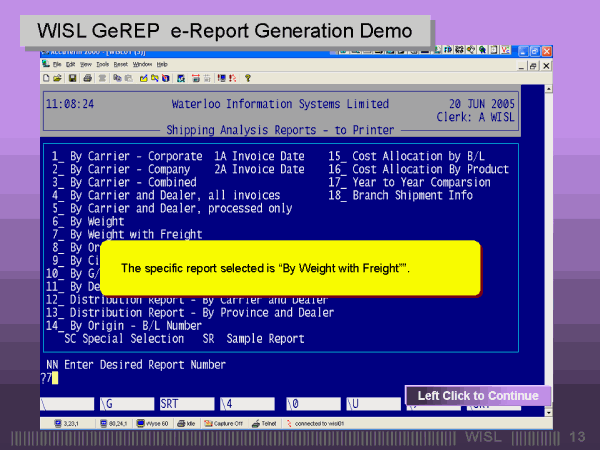The image size is (600, 450).
Task: Click the report number input prompt
Action: pyautogui.click(x=48, y=378)
